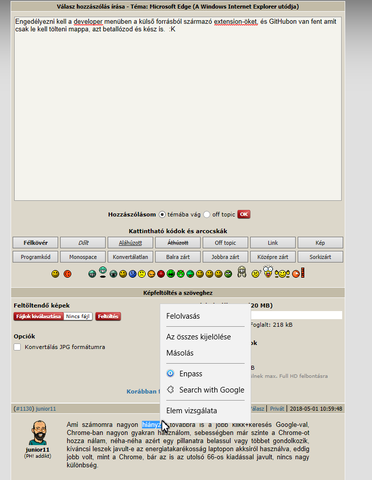Screen dimensions: 372x480
Task: Click the red 'Feltöltés' upload button
Action: [108, 316]
